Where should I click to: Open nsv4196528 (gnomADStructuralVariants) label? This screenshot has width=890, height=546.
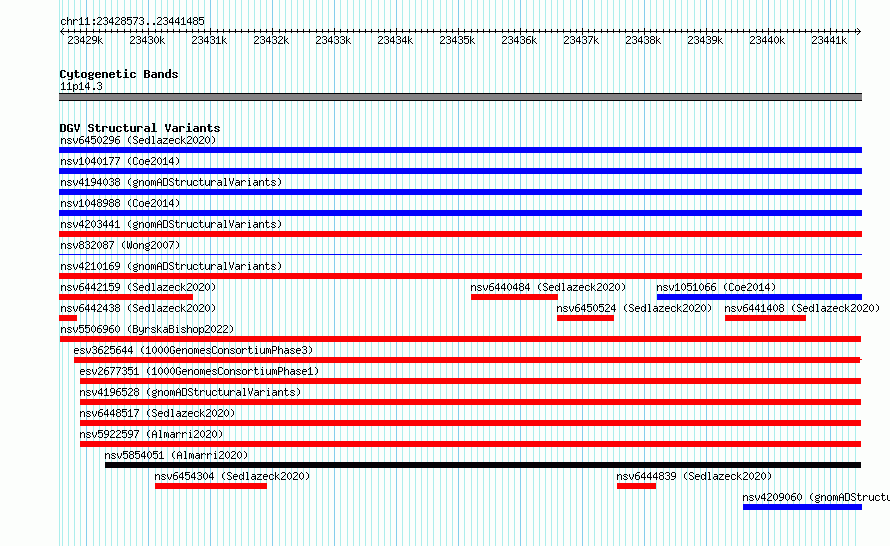click(x=190, y=392)
